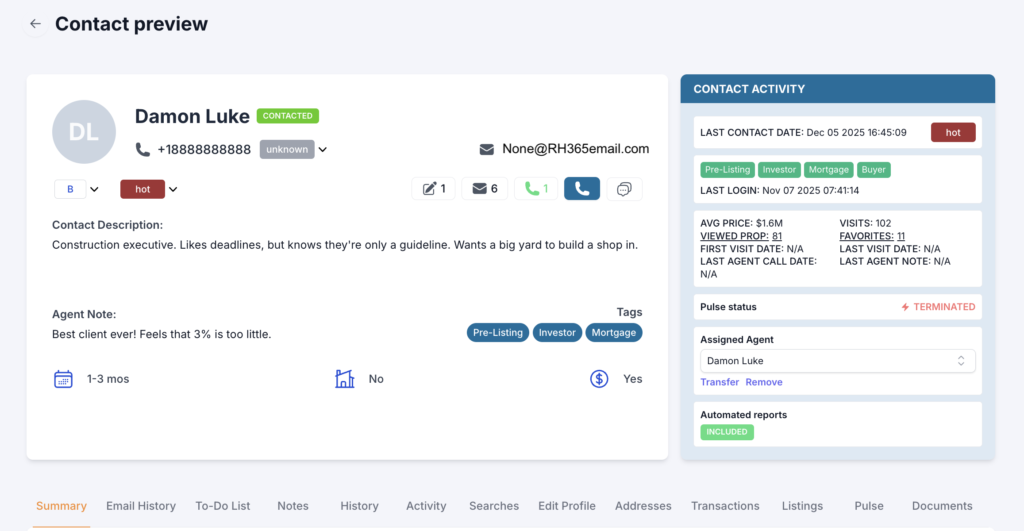Click the CONTACT ACTIVITY panel header
The width and height of the screenshot is (1024, 531).
838,89
